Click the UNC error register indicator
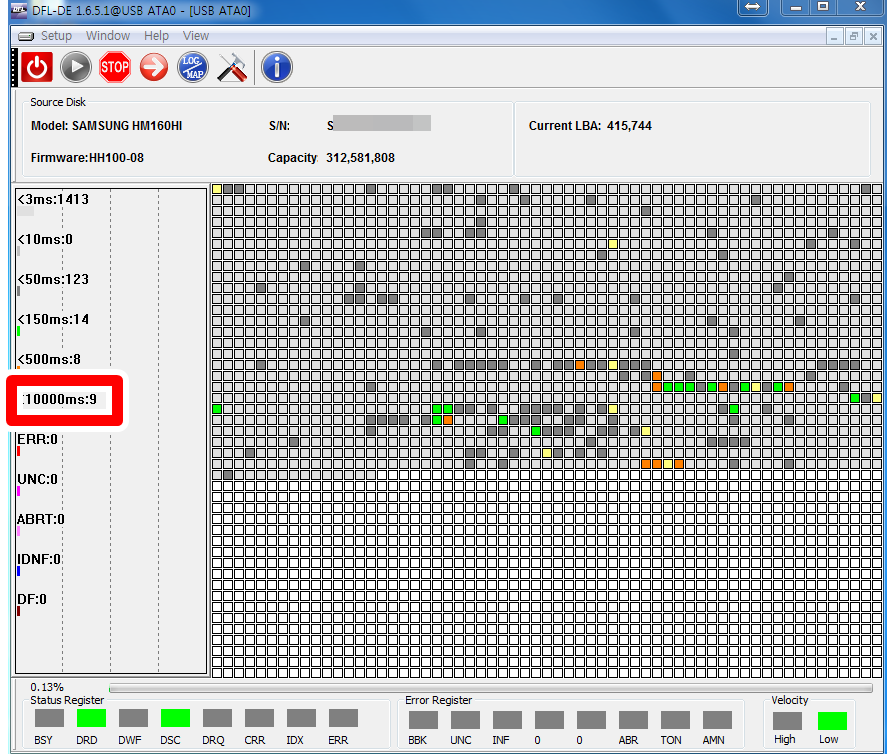The image size is (887, 754). click(465, 720)
